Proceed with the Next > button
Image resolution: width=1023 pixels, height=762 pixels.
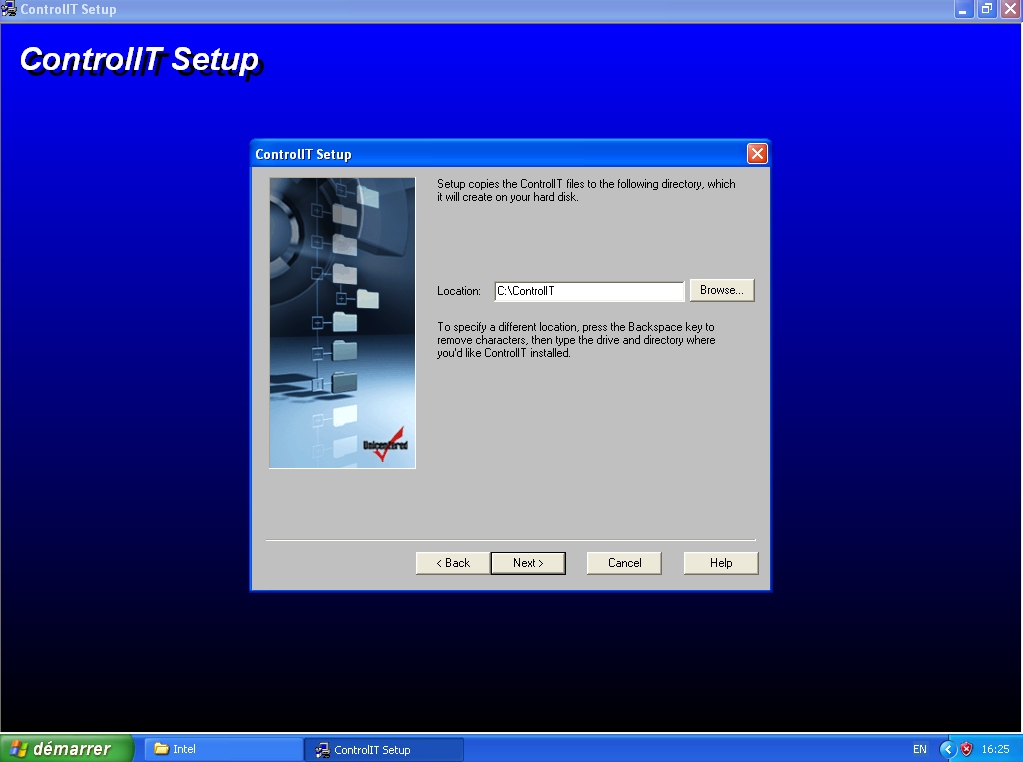pyautogui.click(x=528, y=563)
